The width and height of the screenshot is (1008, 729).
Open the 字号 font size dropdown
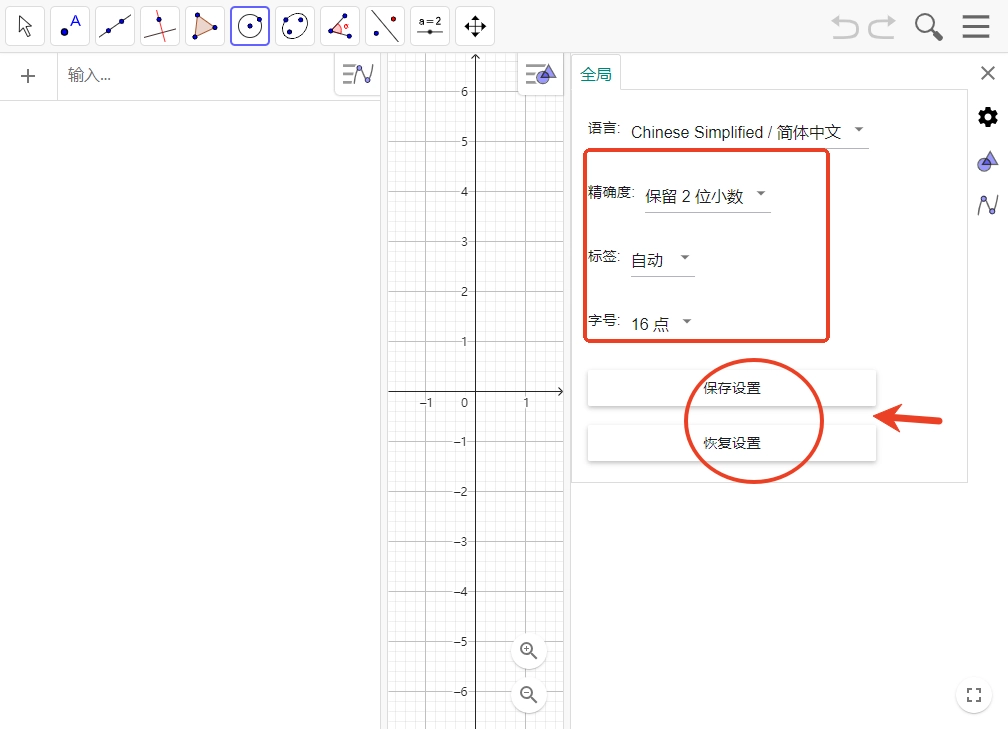pos(661,321)
